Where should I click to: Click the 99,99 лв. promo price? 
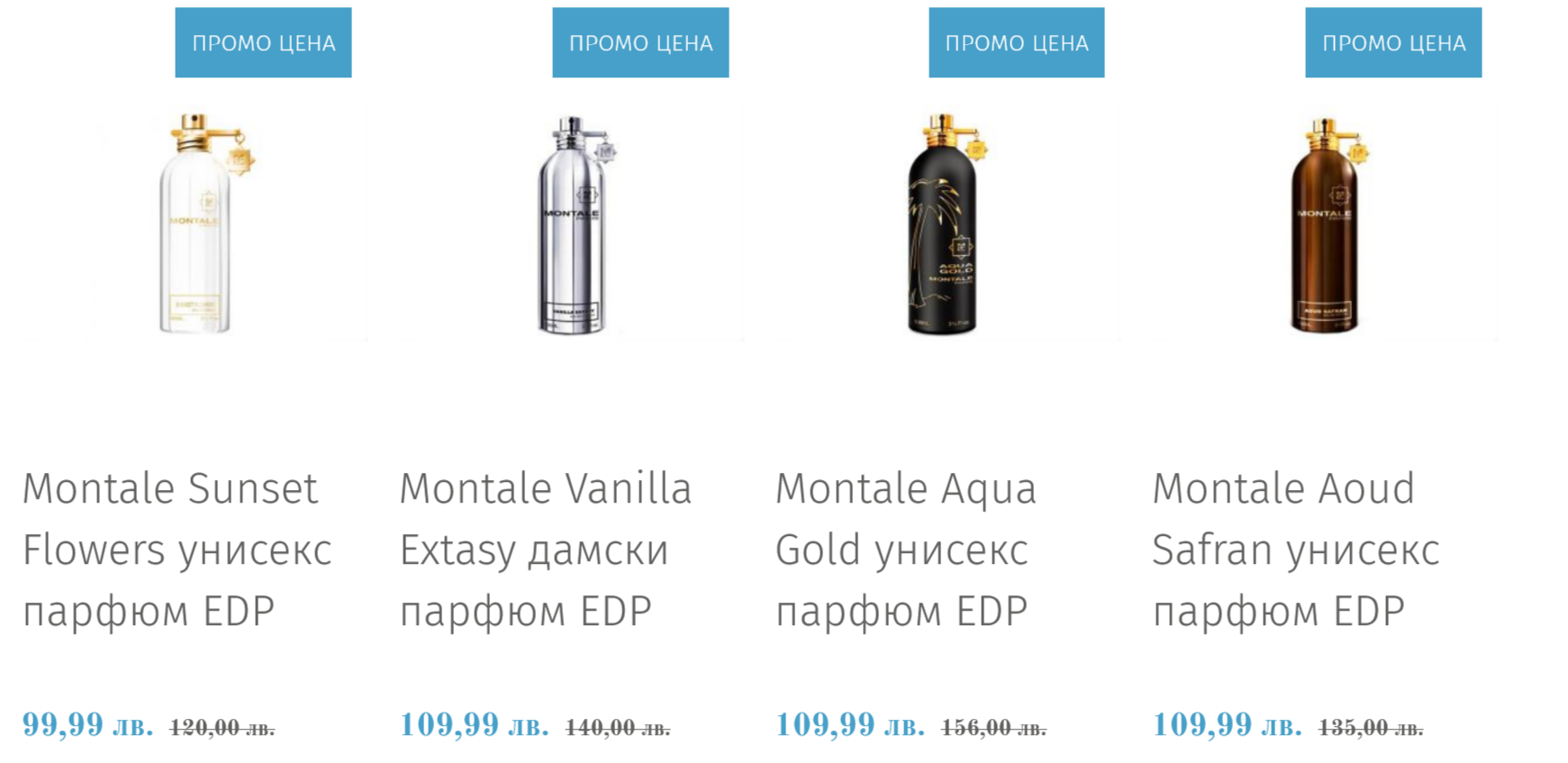click(x=87, y=724)
